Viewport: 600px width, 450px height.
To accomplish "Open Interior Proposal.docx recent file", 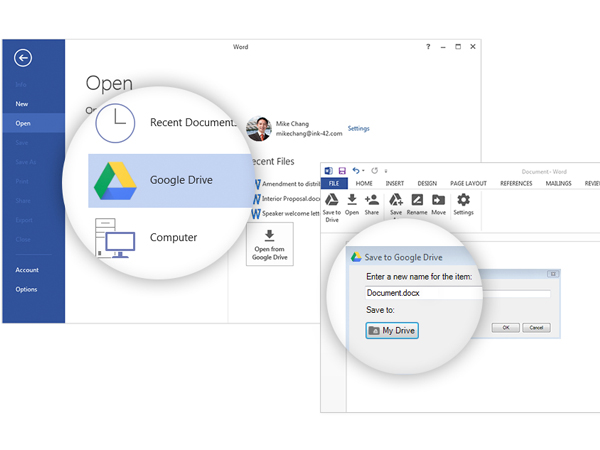I will pyautogui.click(x=287, y=199).
